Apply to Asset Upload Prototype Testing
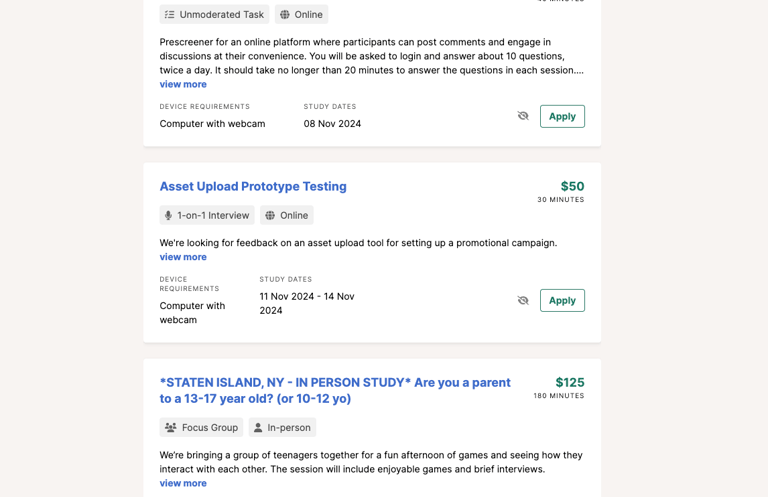The height and width of the screenshot is (497, 768). tap(562, 301)
